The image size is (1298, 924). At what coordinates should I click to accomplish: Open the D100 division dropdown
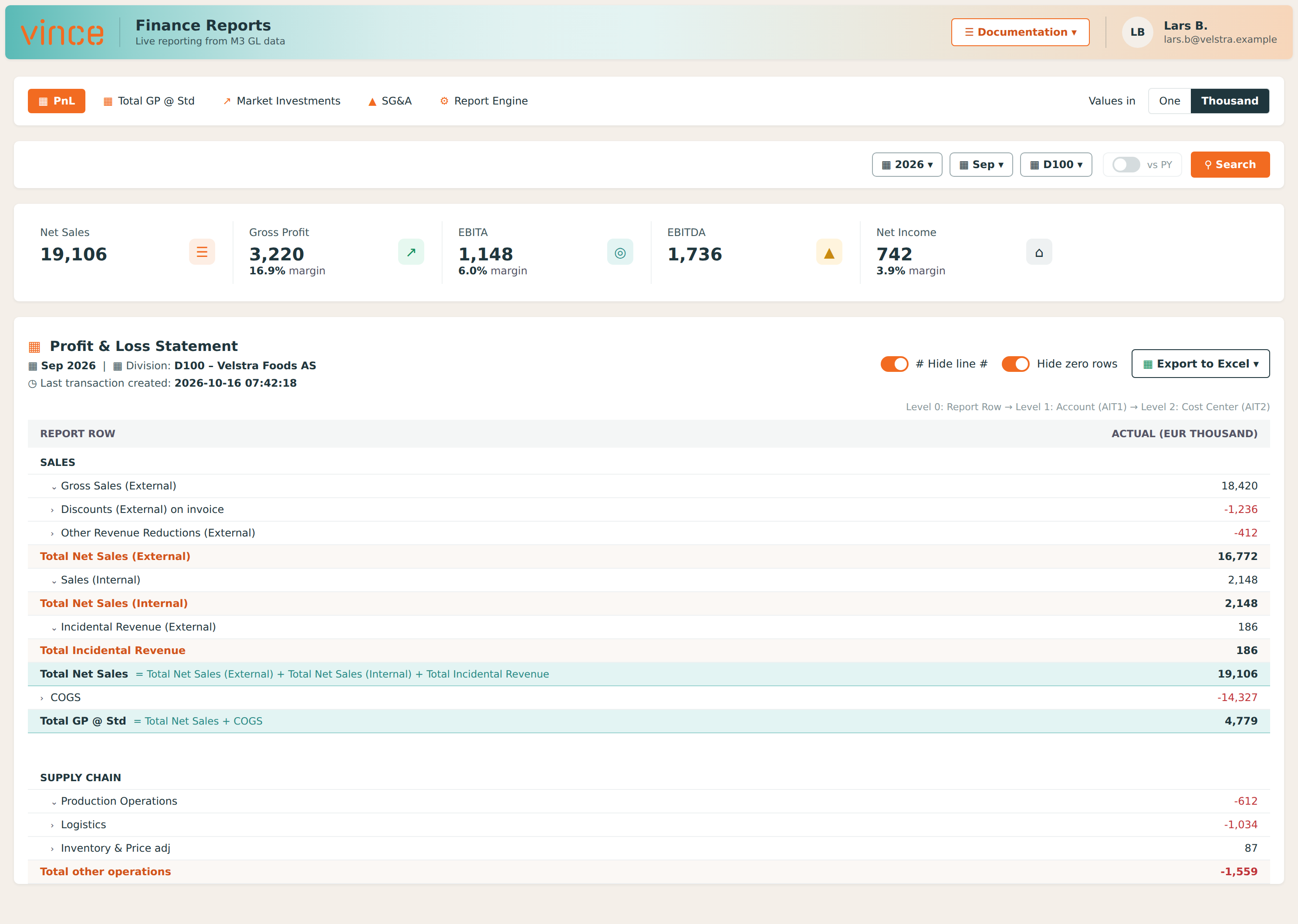[x=1056, y=165]
